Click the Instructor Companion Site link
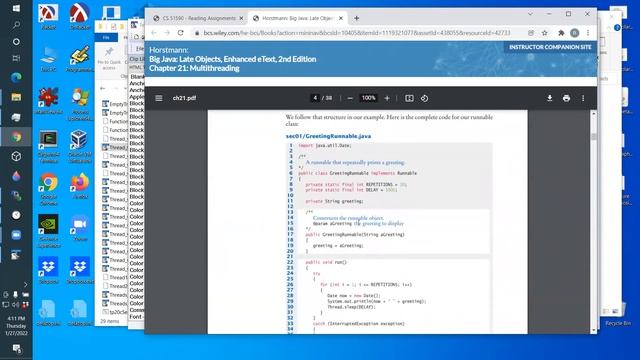 tap(550, 47)
